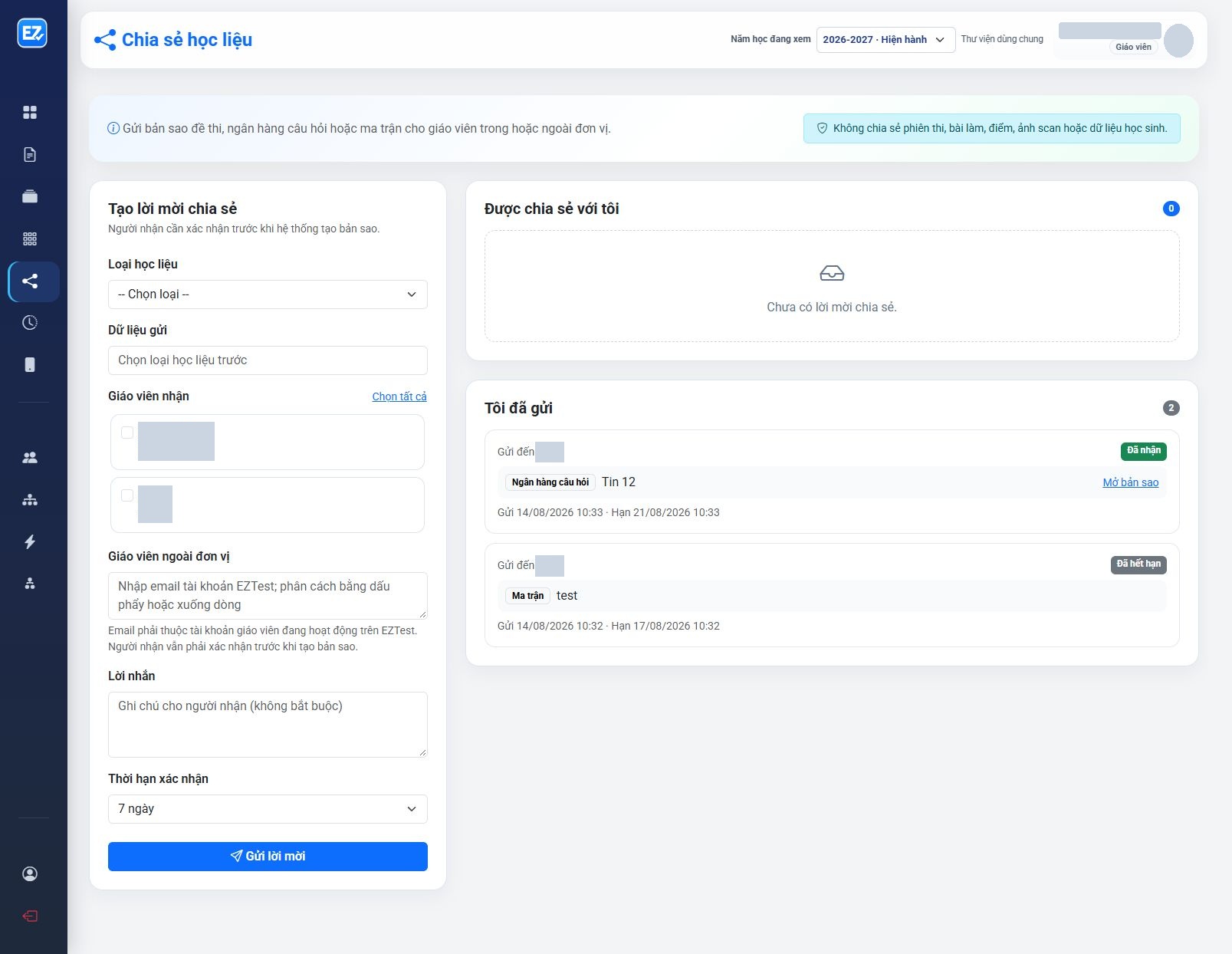Click the 'Giáo viên' role badge
Screen dimensions: 1232x954
coord(1133,47)
